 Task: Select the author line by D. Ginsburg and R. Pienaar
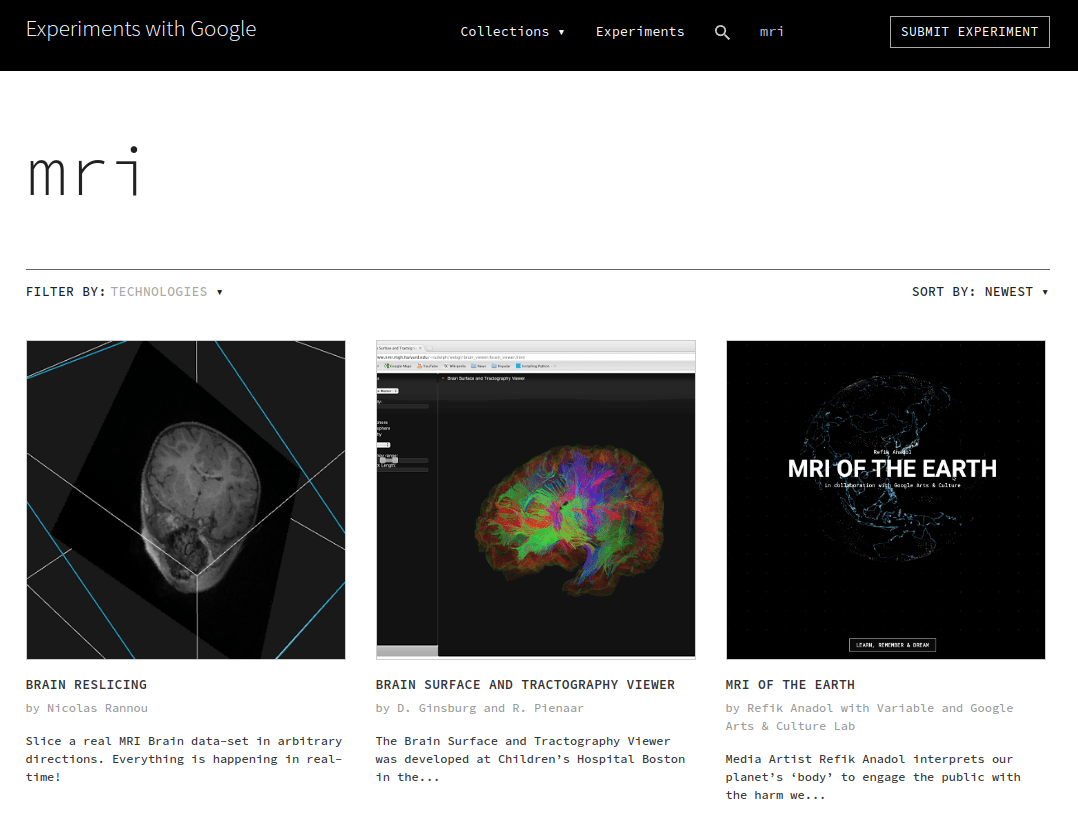[479, 708]
